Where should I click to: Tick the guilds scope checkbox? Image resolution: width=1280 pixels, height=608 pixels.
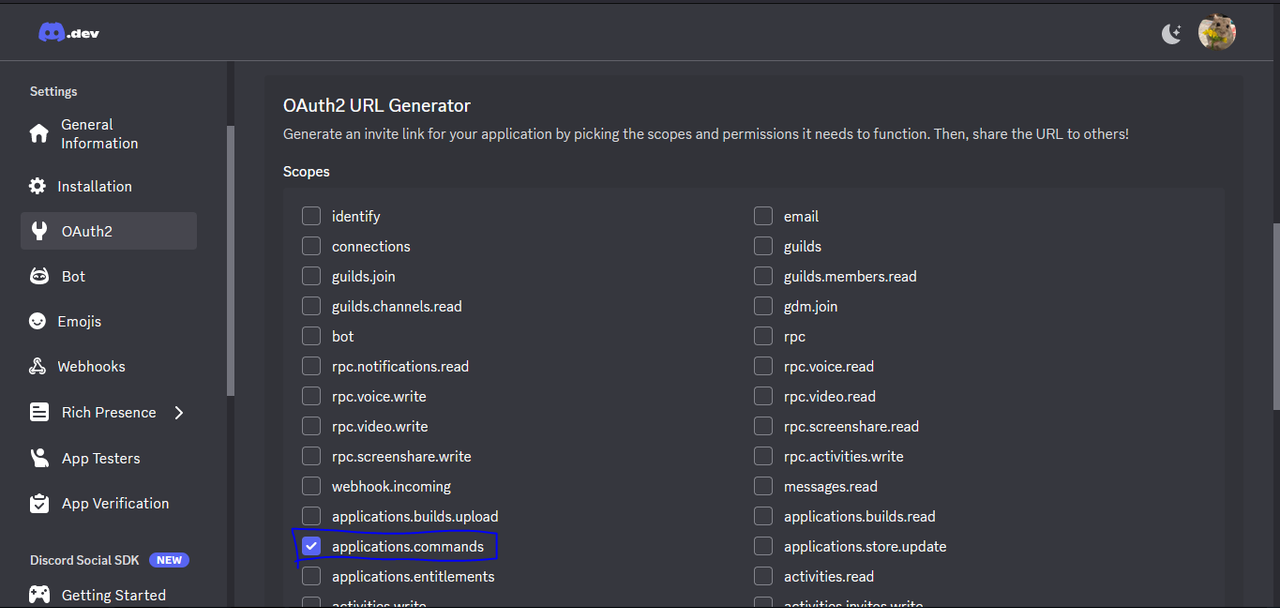click(x=763, y=246)
